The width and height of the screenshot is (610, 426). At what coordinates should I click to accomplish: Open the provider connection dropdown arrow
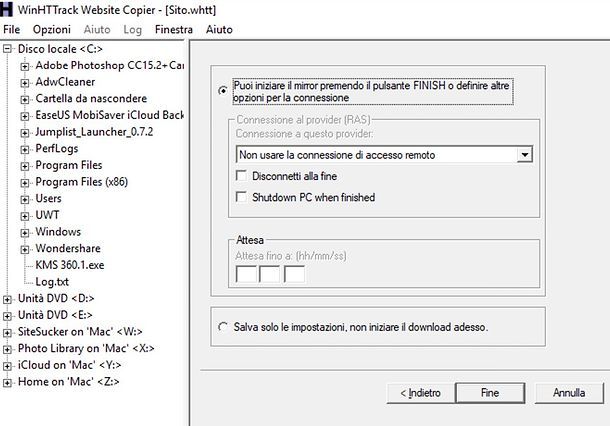[x=525, y=155]
